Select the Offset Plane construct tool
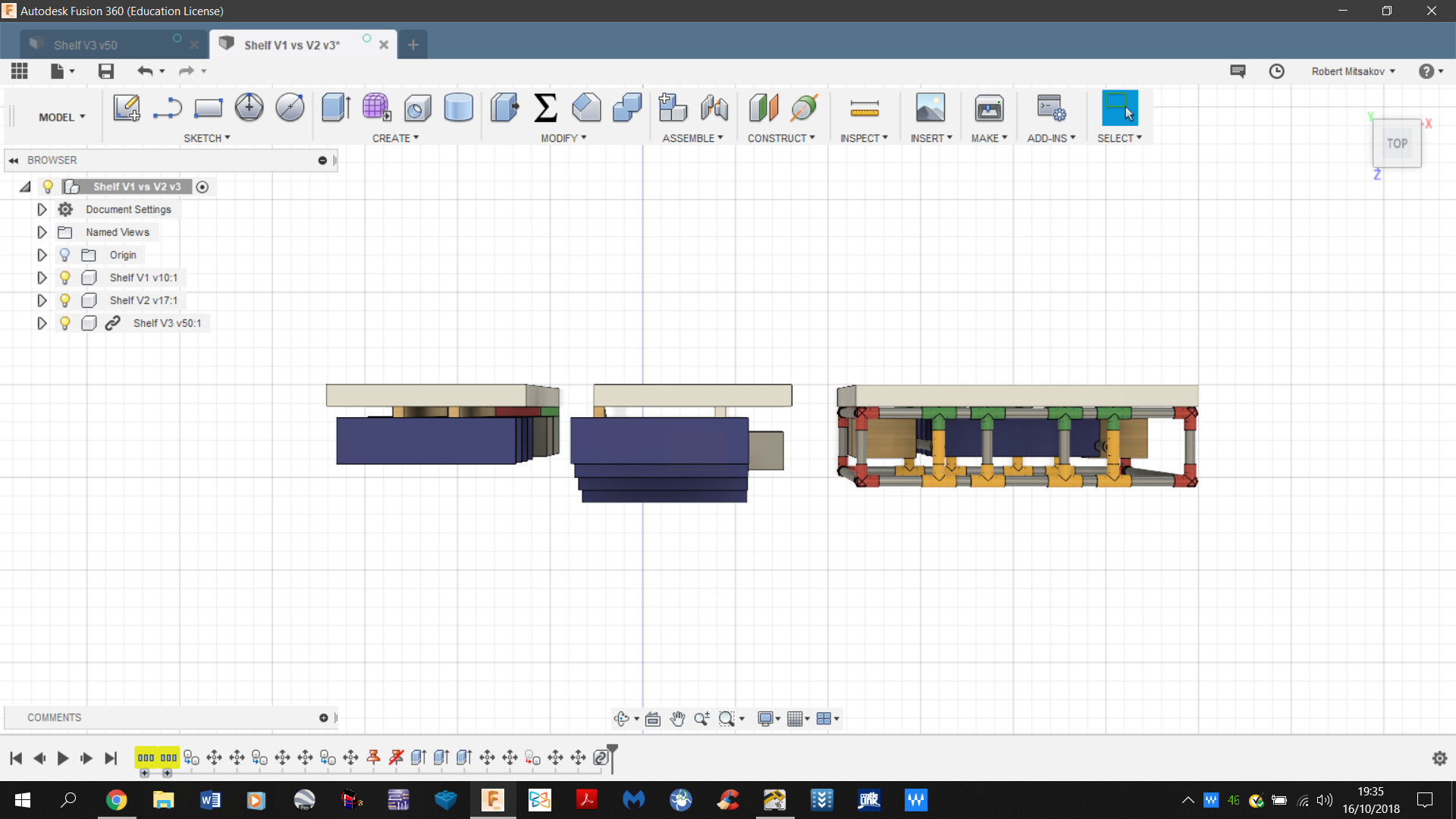1456x819 pixels. 764,108
